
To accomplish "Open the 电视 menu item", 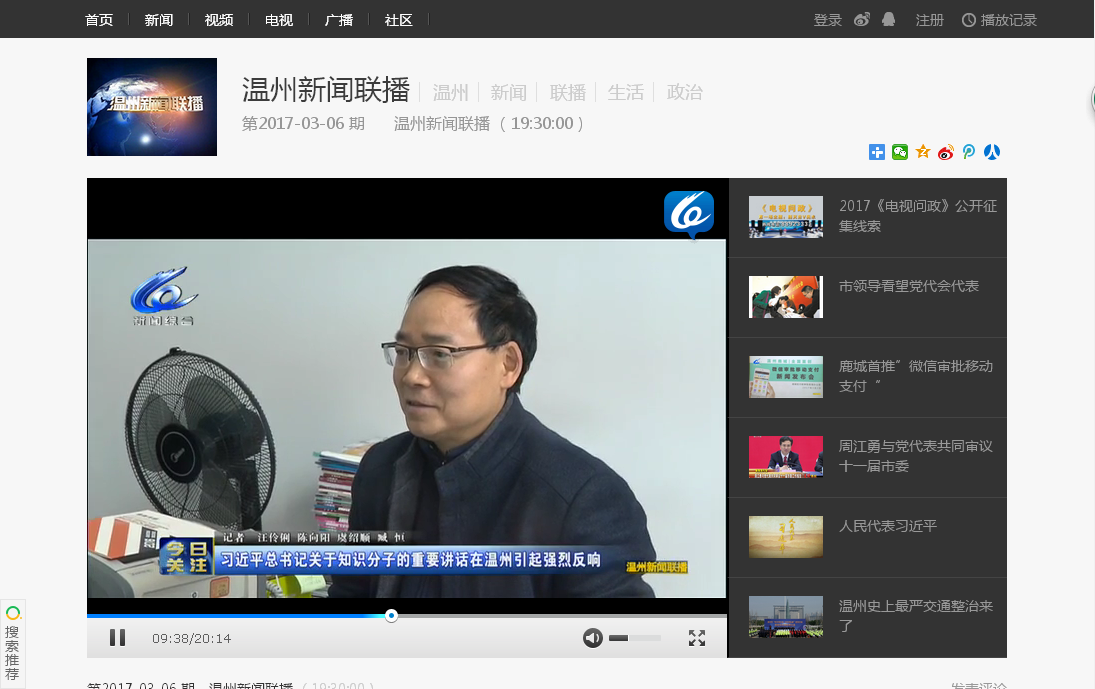I will [279, 20].
